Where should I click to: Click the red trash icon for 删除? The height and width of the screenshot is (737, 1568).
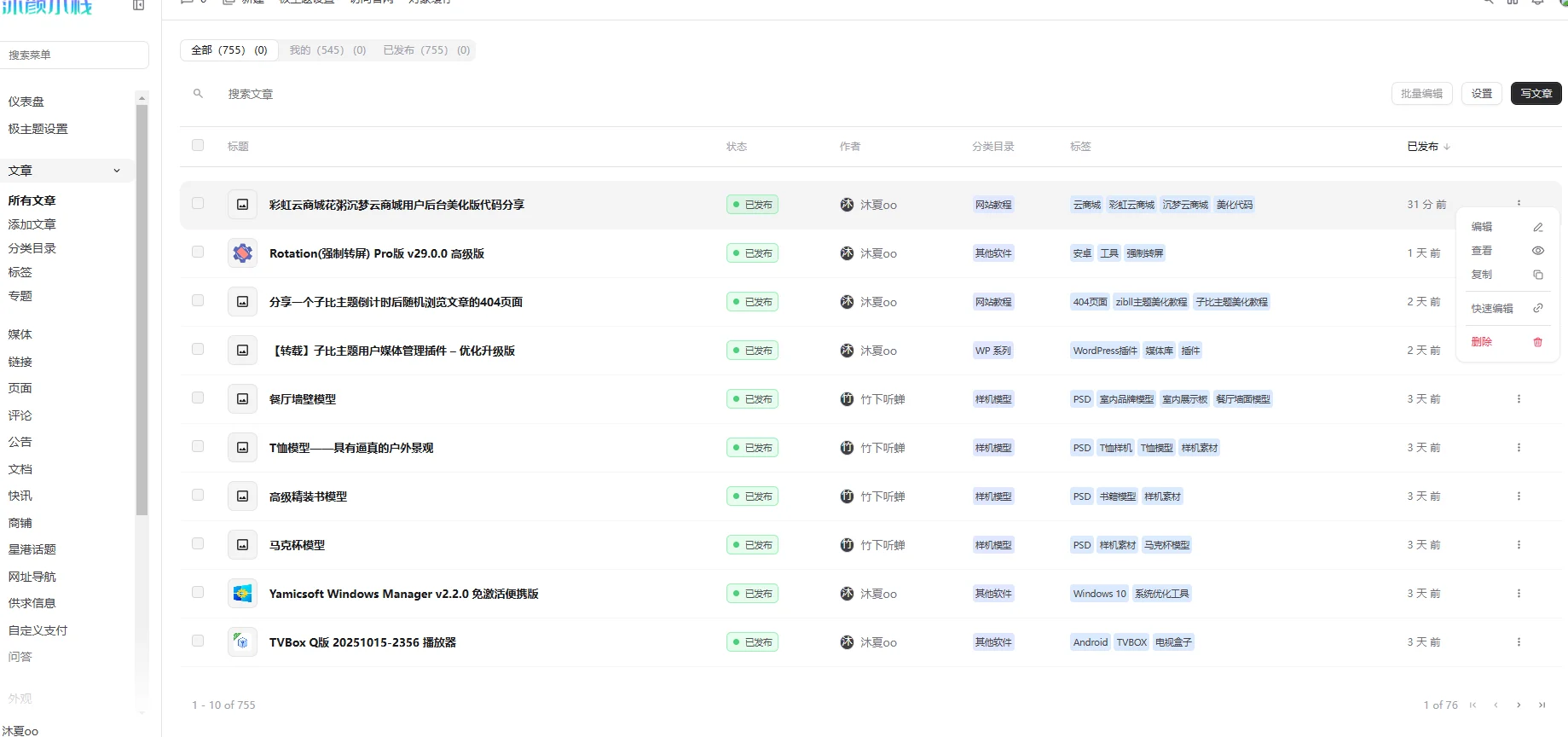tap(1537, 342)
